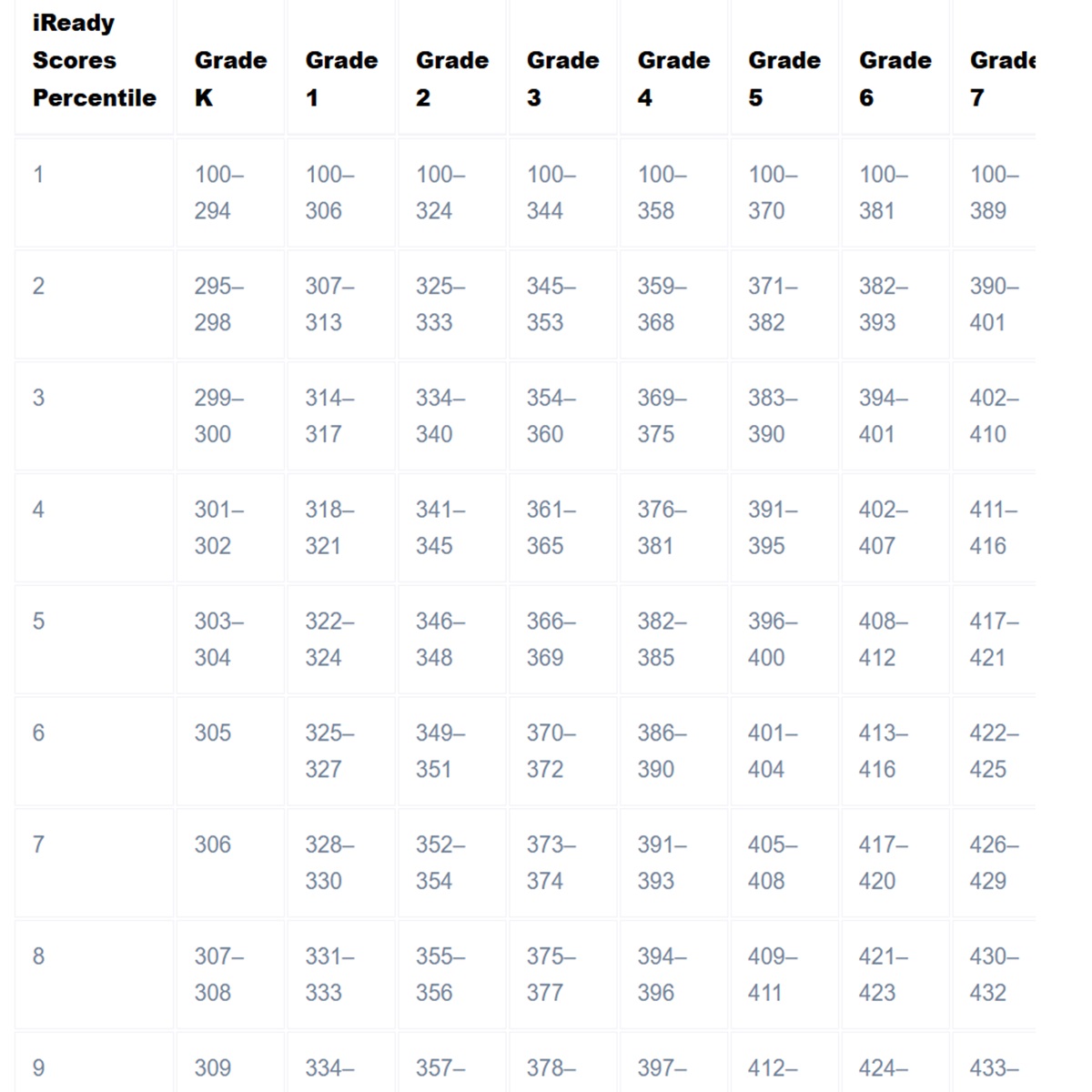This screenshot has width=1092, height=1092.
Task: Click the iReady Scores Percentile header
Action: 94,61
